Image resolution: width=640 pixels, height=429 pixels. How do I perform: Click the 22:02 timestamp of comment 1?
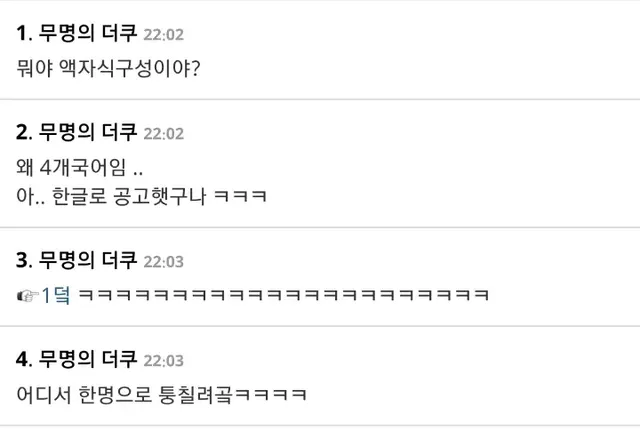164,35
